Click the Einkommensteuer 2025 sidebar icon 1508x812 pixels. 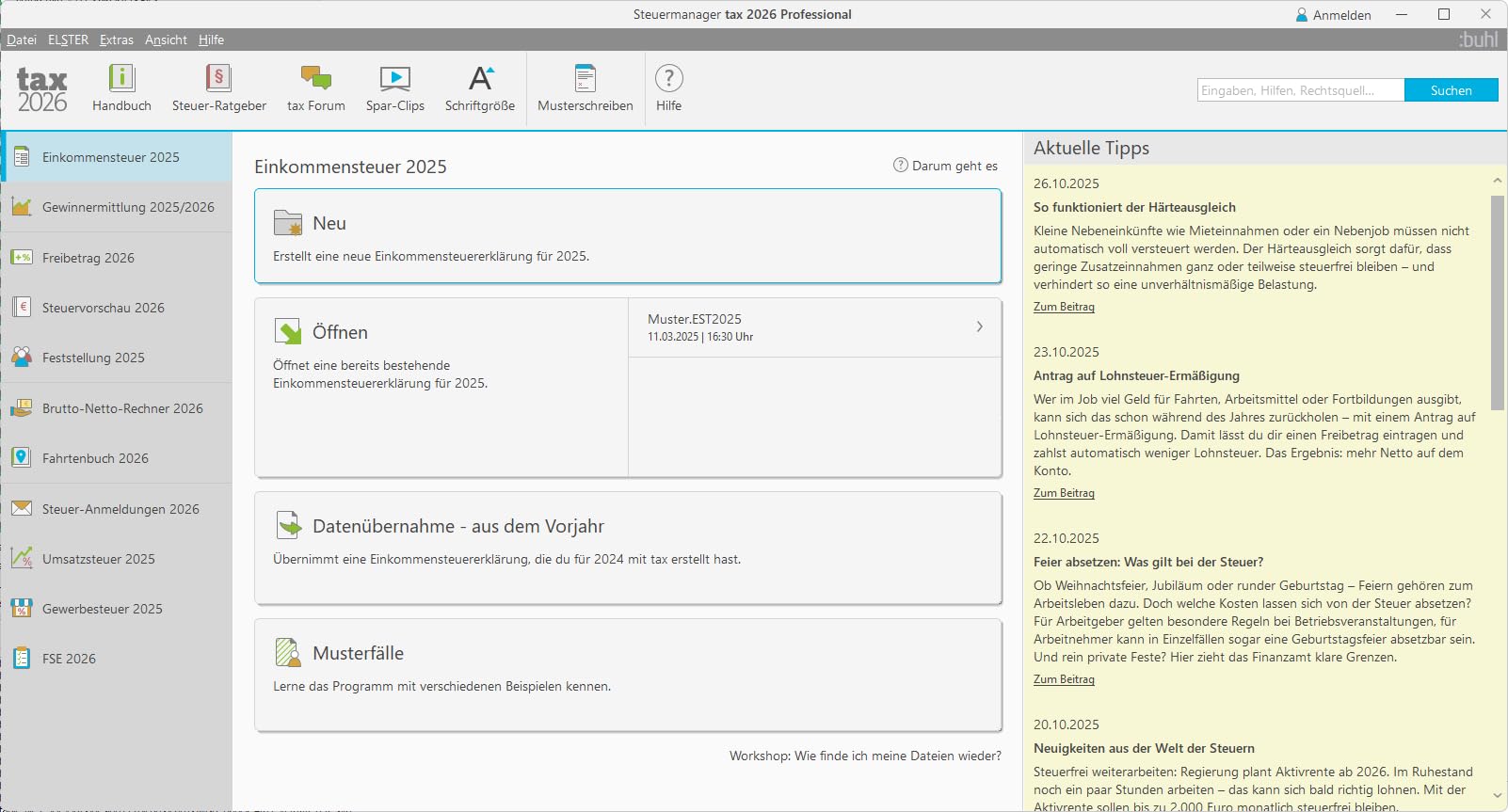(x=22, y=157)
